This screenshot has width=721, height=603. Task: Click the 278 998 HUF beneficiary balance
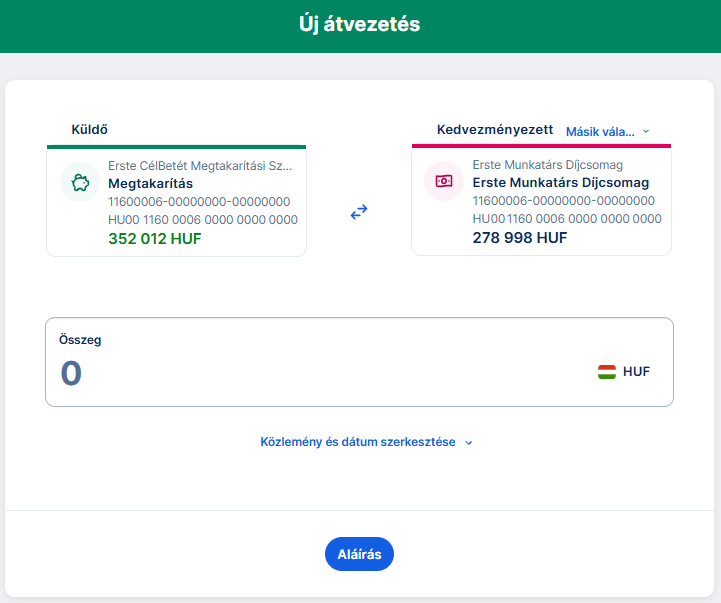520,238
